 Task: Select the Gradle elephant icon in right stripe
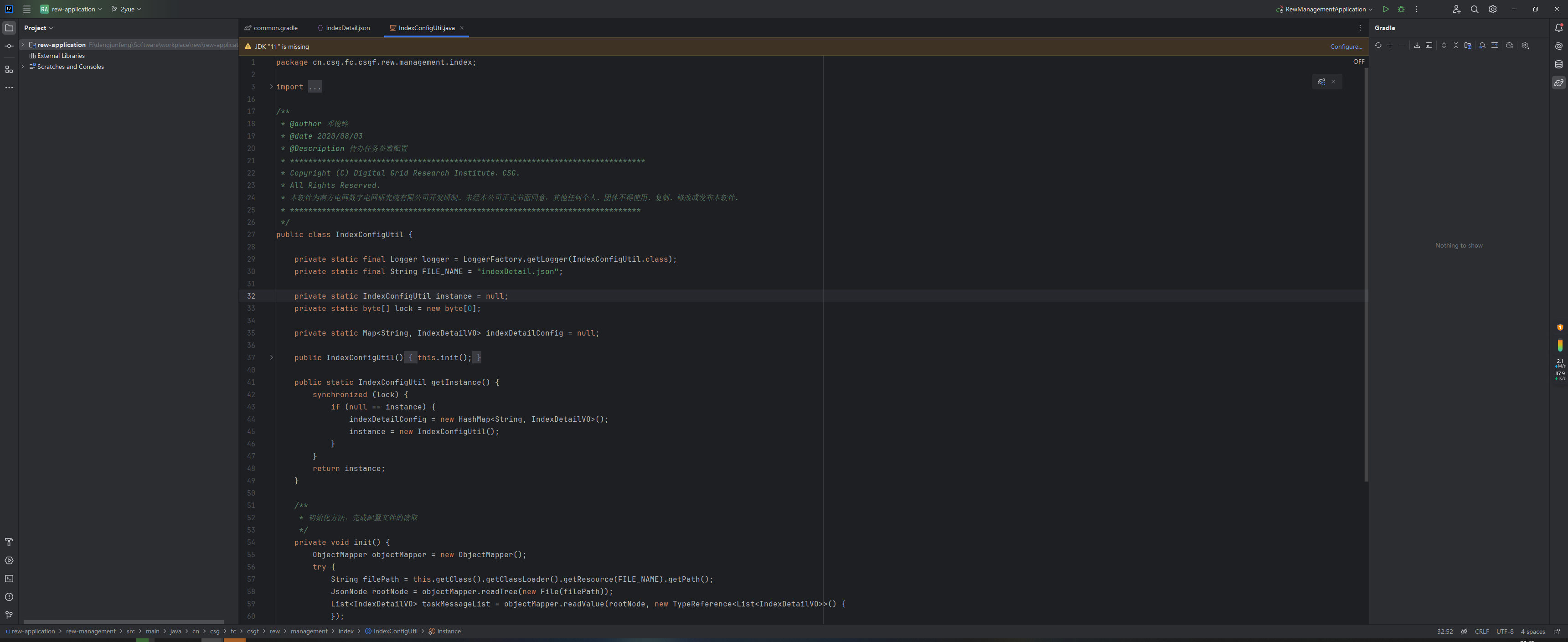click(x=1559, y=83)
